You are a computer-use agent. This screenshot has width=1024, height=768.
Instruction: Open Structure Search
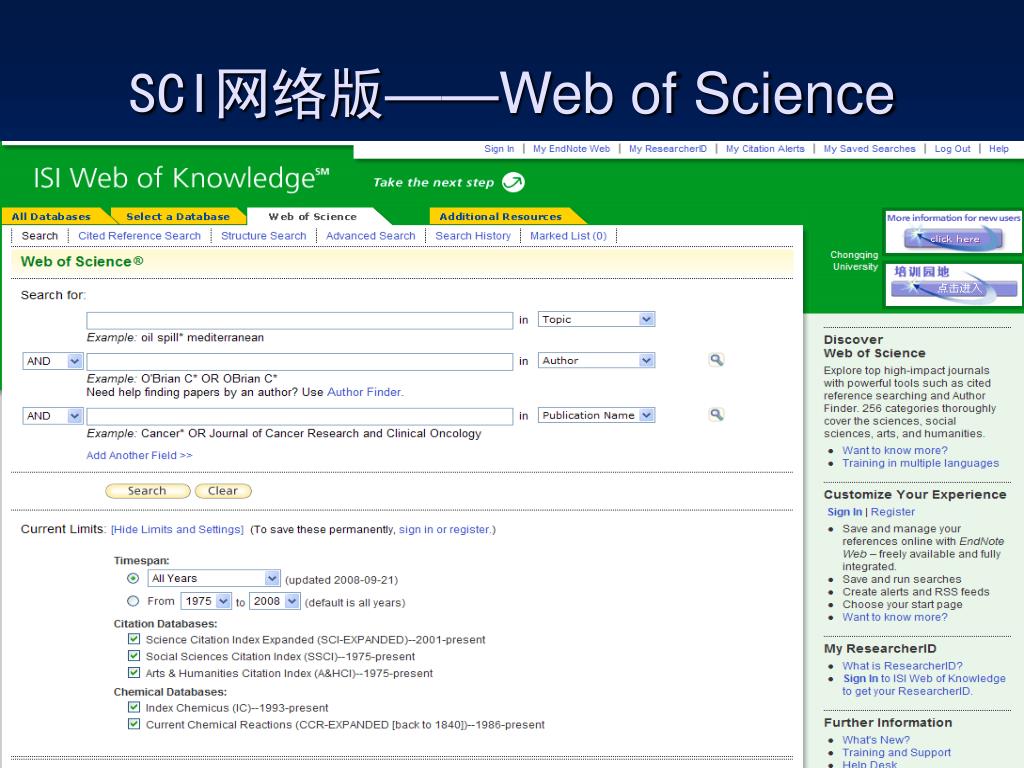pyautogui.click(x=264, y=236)
